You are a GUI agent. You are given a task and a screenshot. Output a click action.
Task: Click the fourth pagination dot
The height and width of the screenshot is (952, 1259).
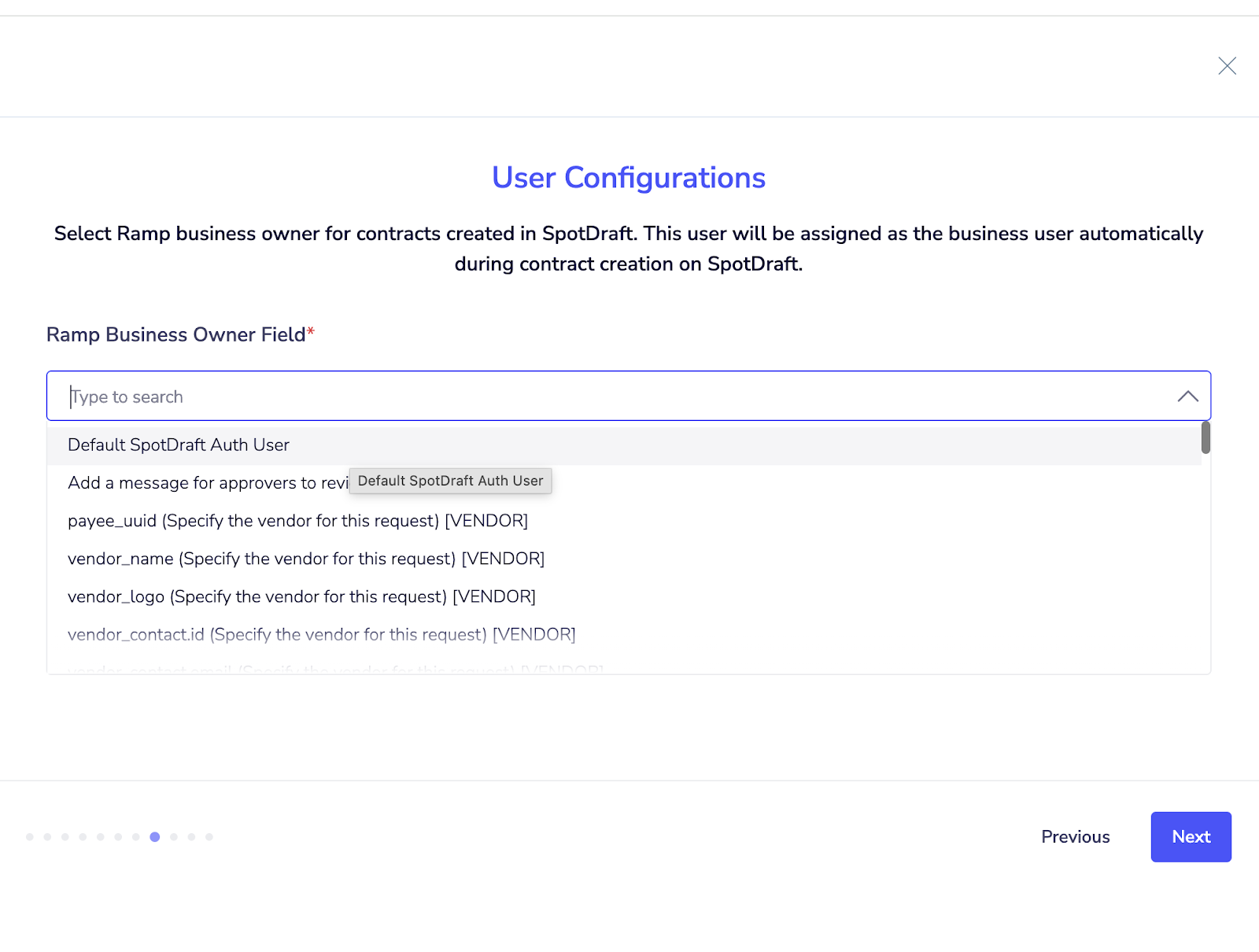pos(83,837)
